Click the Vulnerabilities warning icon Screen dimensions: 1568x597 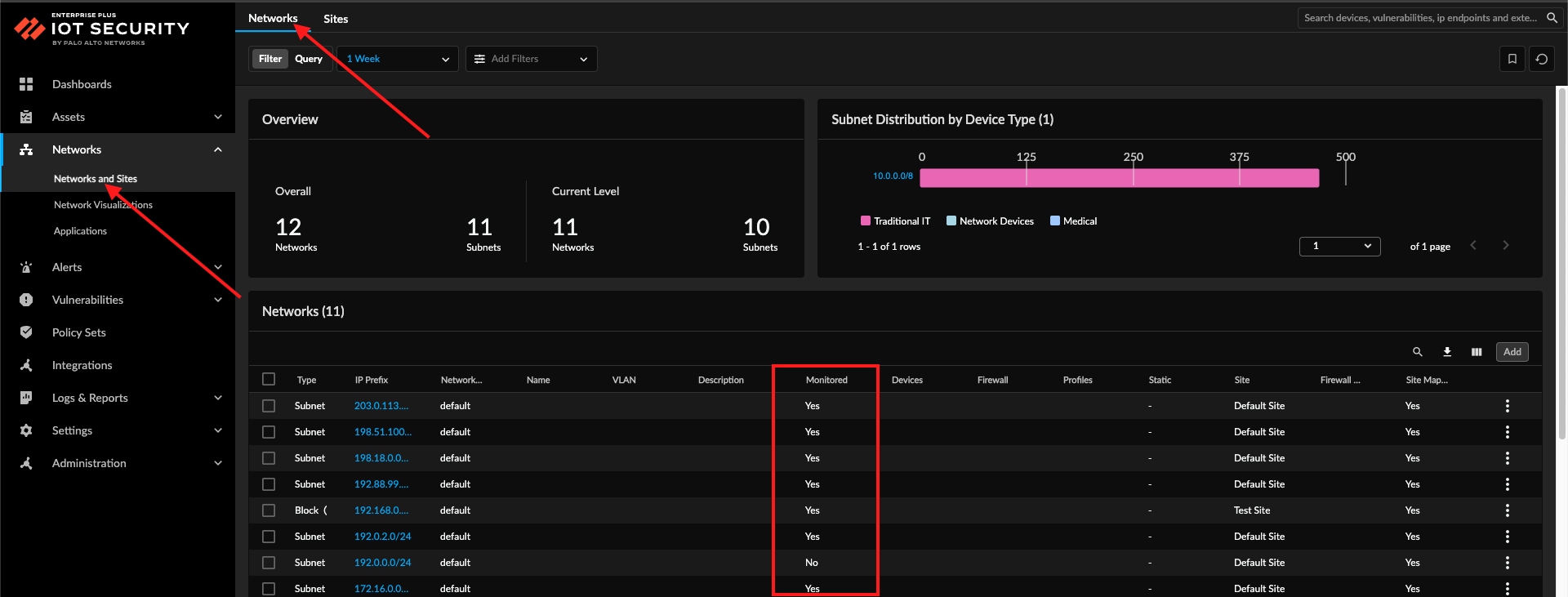pos(26,300)
